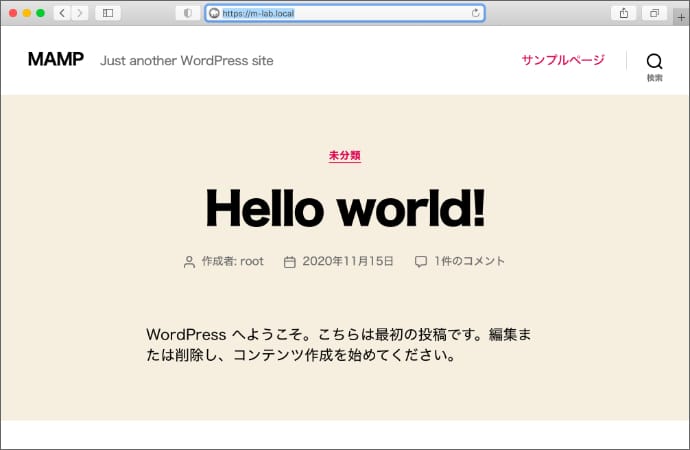Open the Share button in toolbar

coord(624,13)
